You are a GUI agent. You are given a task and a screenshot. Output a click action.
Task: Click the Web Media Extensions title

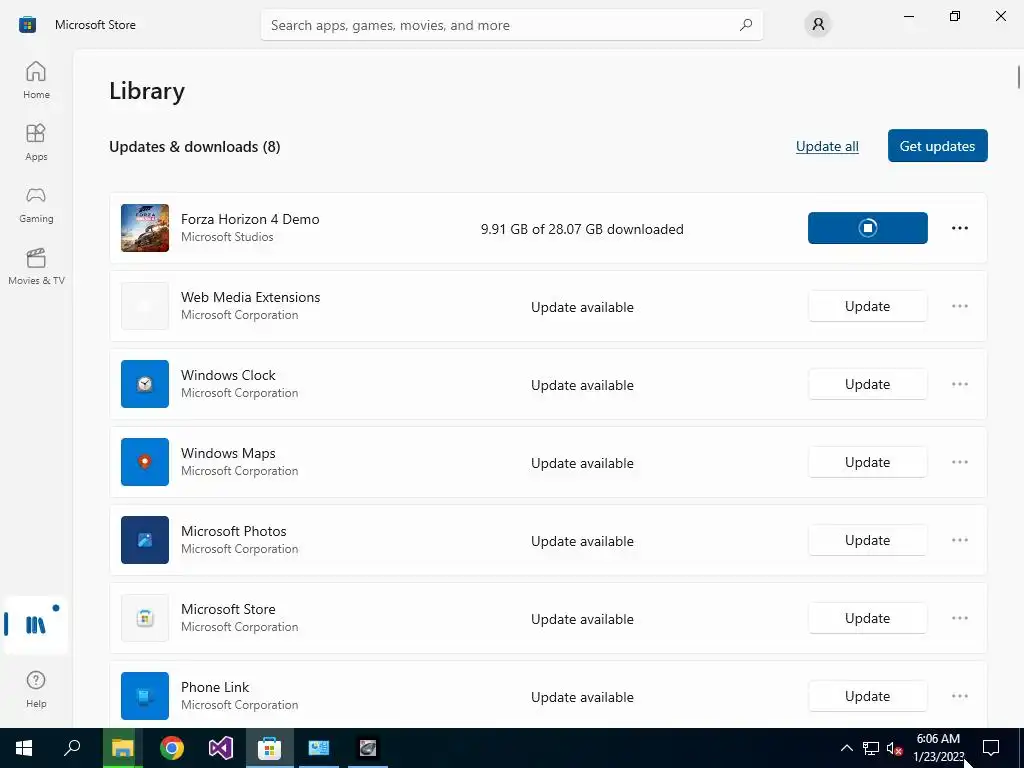coord(251,297)
